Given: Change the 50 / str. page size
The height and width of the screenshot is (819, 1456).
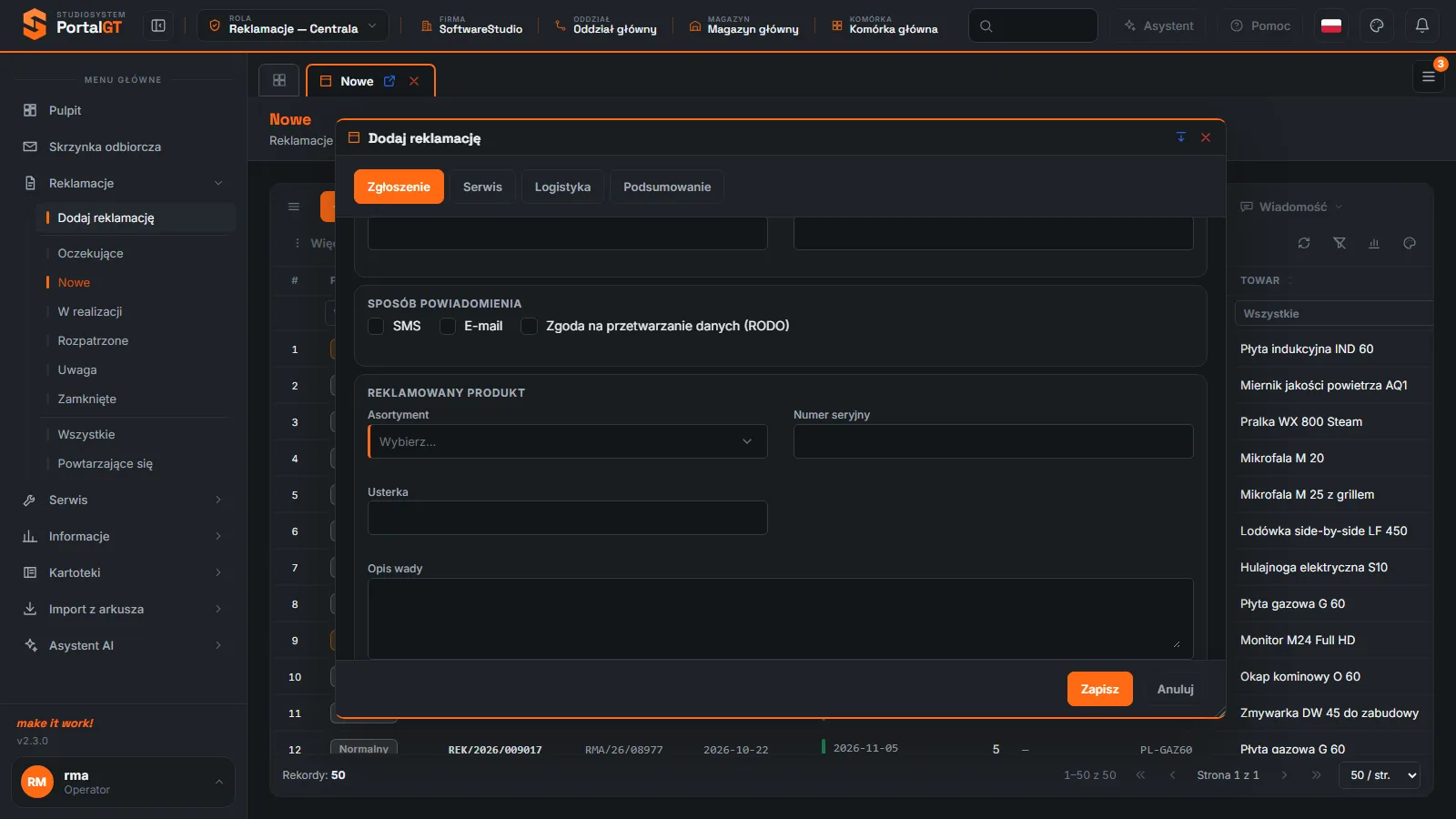Looking at the screenshot, I should (x=1380, y=775).
